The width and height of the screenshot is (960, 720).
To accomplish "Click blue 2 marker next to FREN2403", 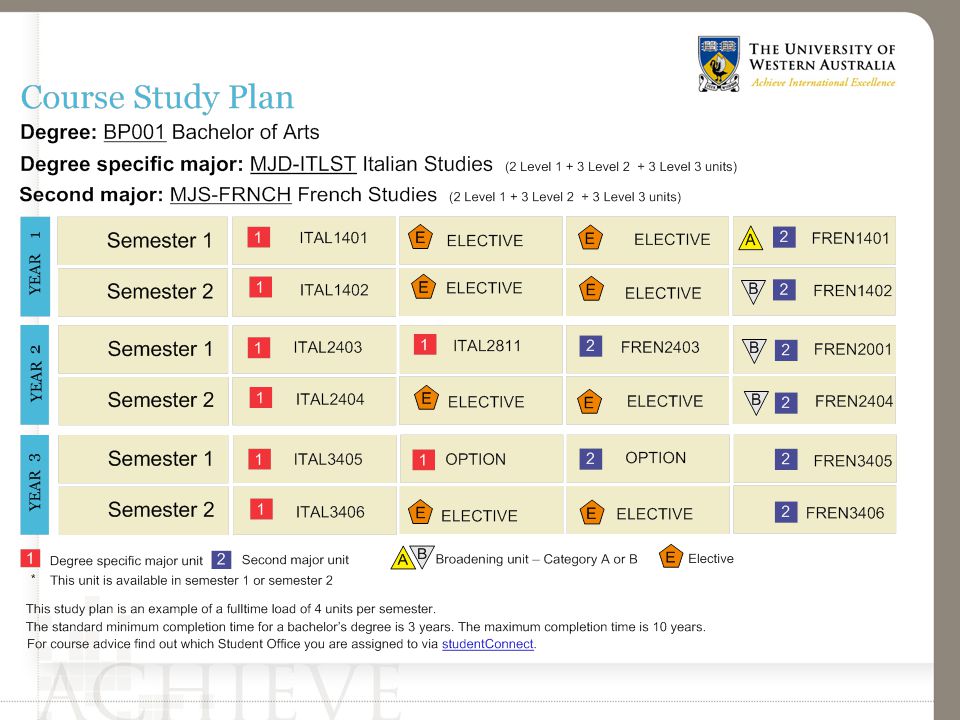I will pos(590,347).
